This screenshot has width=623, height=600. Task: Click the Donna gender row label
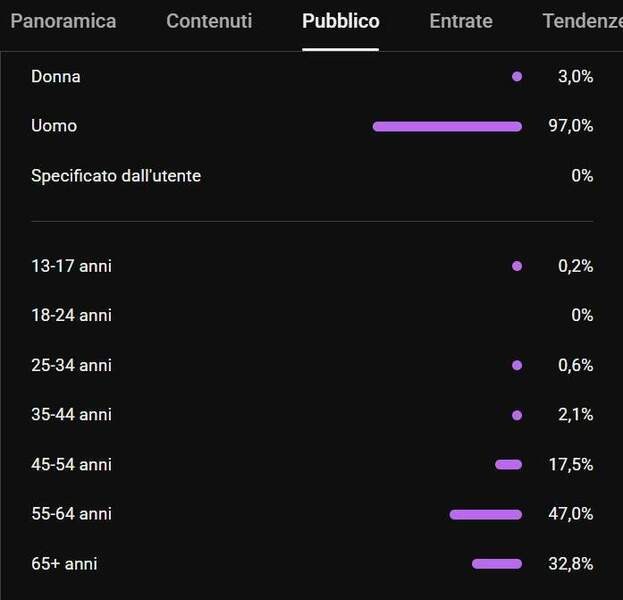point(56,76)
